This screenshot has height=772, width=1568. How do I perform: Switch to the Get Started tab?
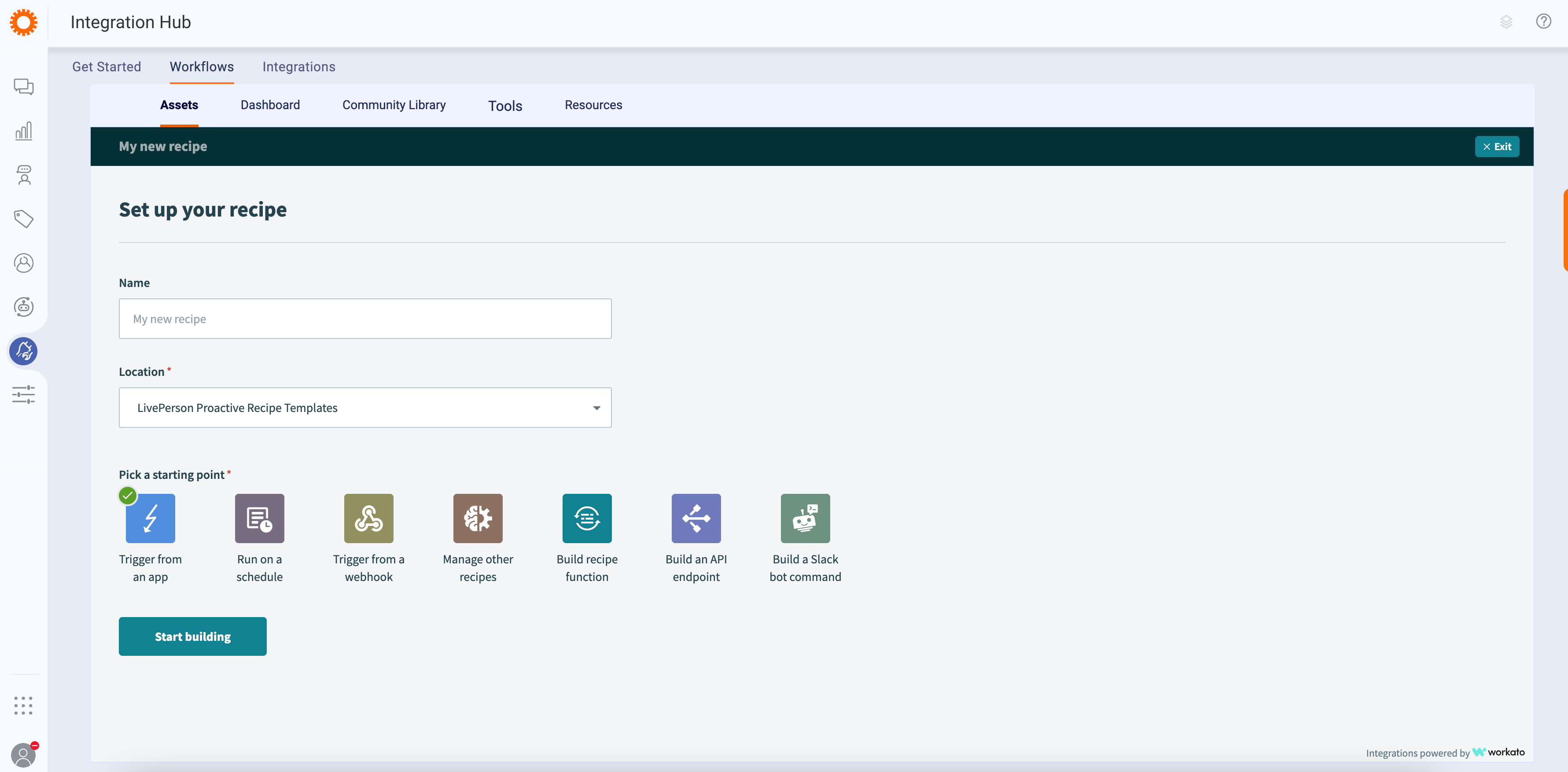click(107, 67)
